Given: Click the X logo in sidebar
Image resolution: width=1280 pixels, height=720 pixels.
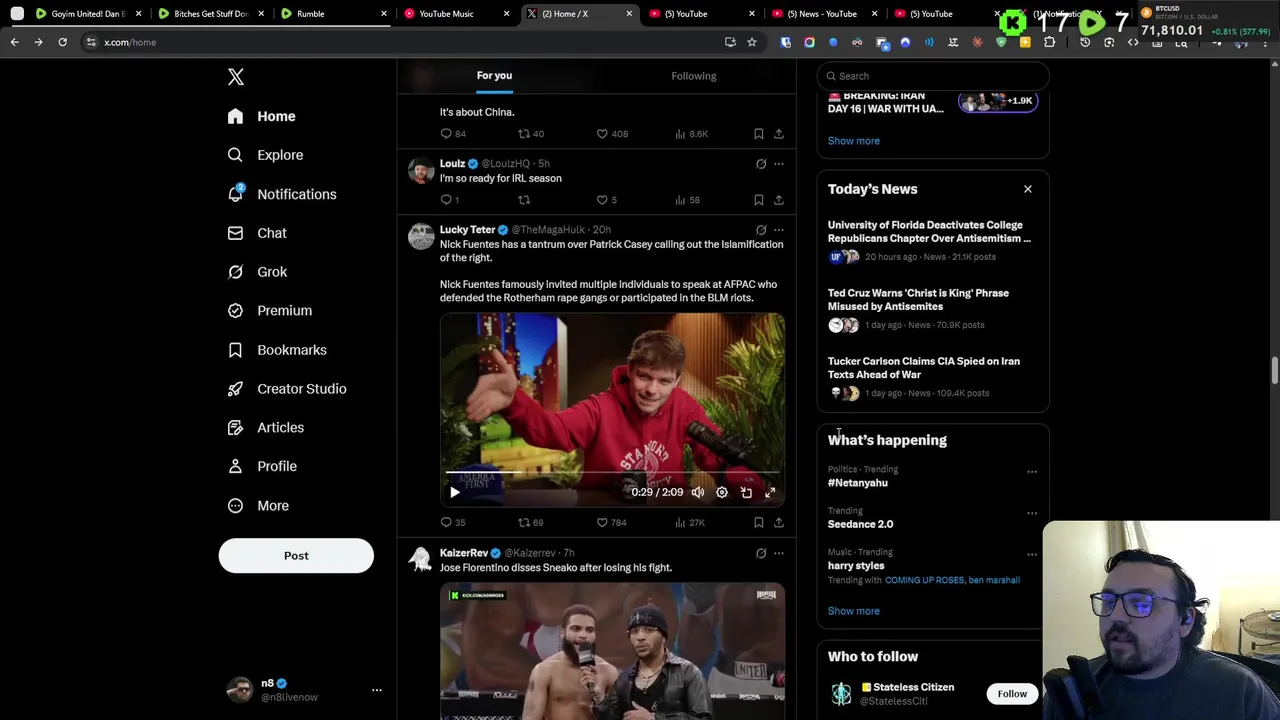Looking at the screenshot, I should coord(235,77).
